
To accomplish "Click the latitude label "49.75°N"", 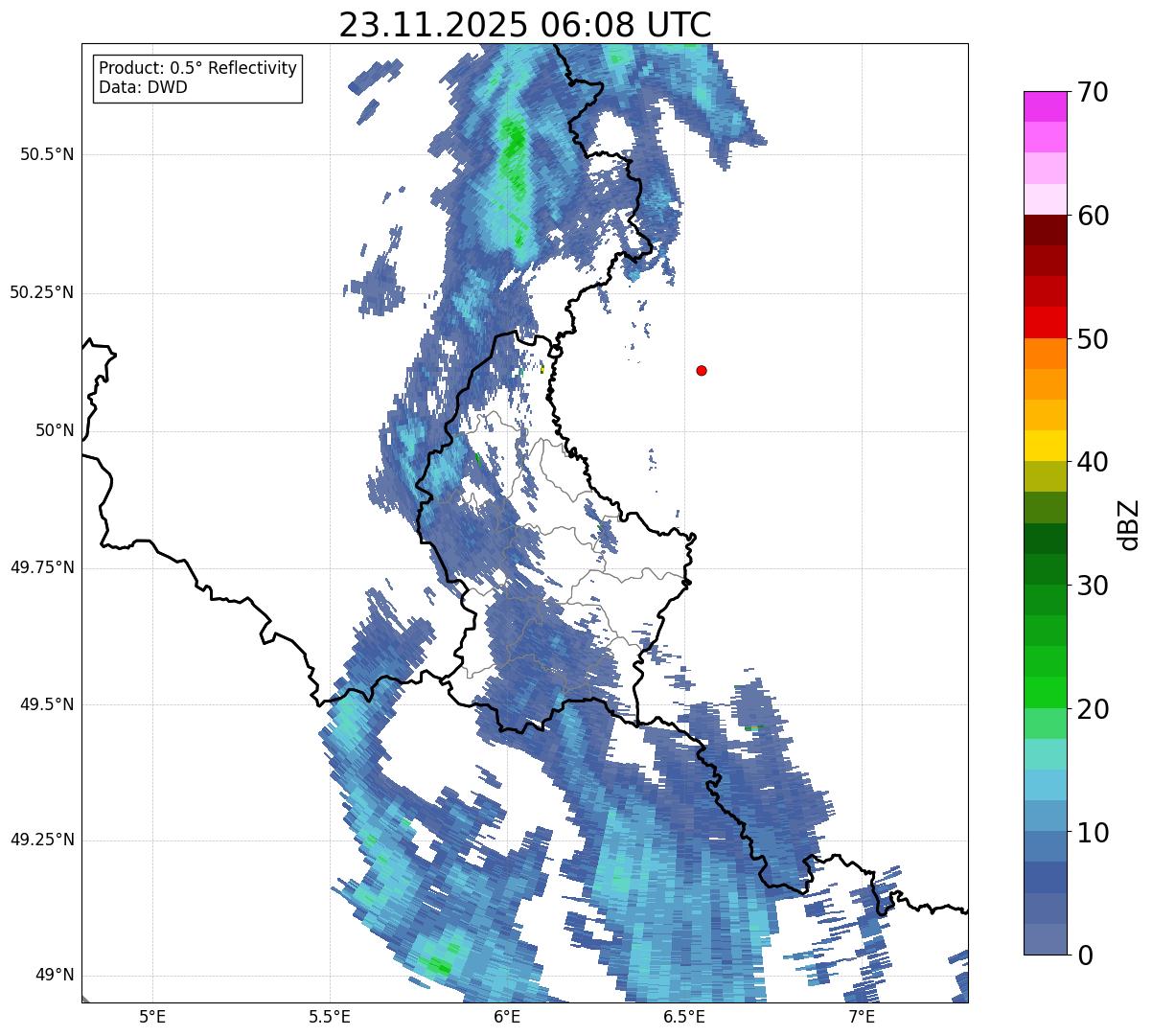I will (42, 568).
